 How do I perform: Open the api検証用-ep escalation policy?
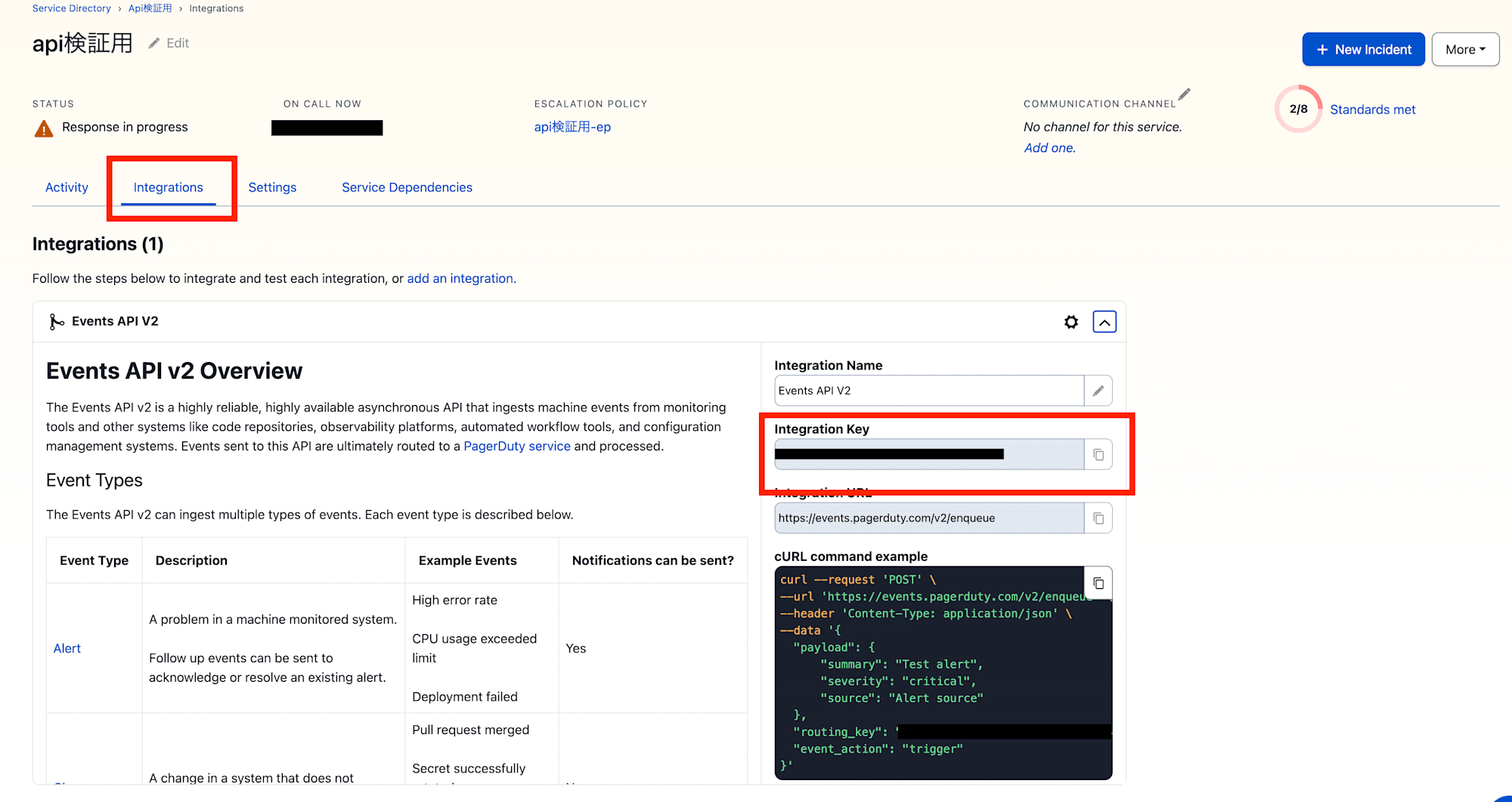572,127
